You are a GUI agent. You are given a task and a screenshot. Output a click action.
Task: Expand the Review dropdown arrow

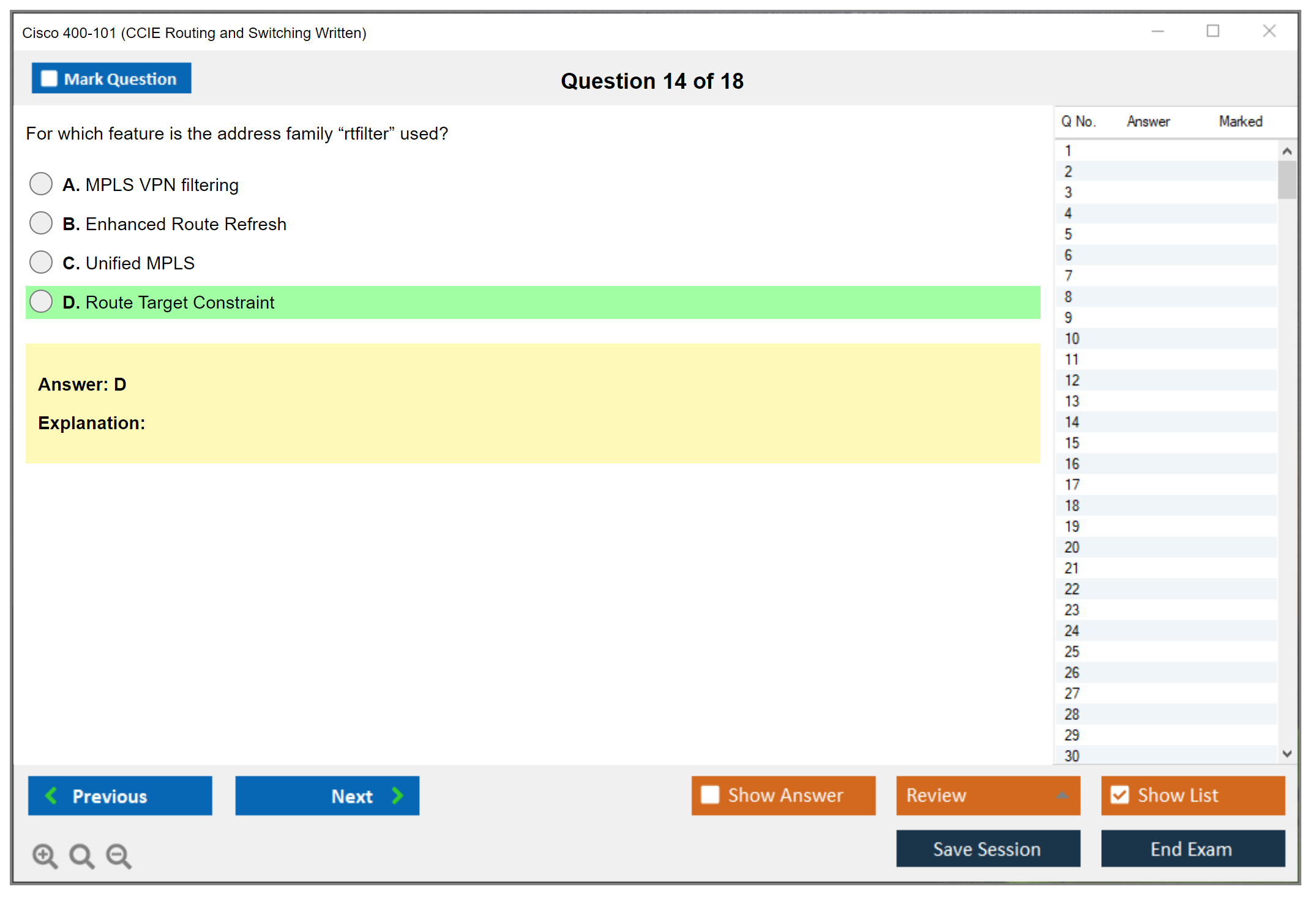[1062, 795]
